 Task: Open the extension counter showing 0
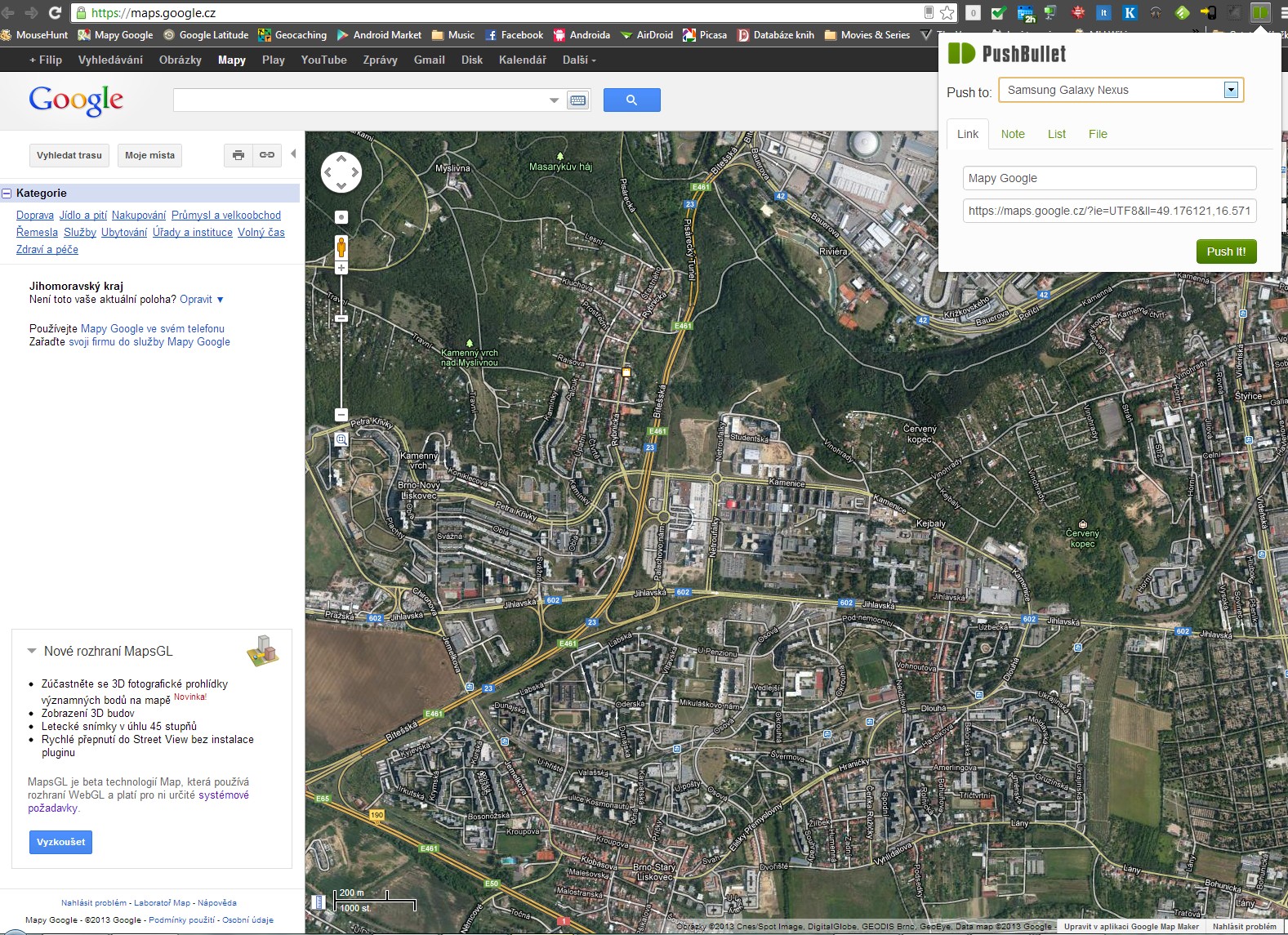point(973,12)
